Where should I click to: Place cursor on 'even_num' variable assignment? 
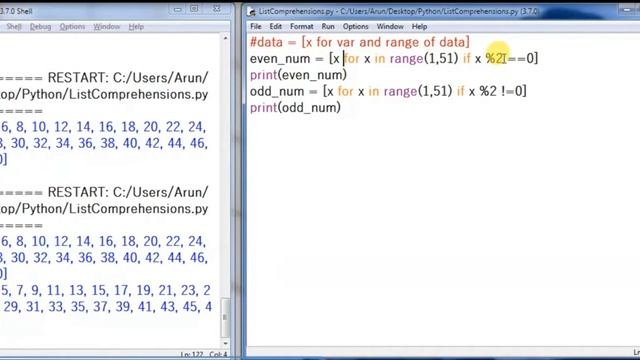pos(280,59)
